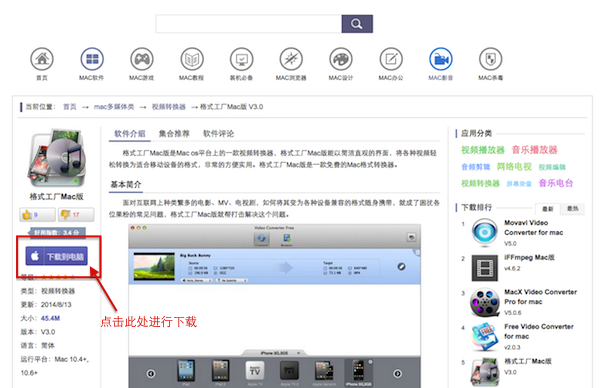The width and height of the screenshot is (600, 388).
Task: Open the green 视频转换器 category link
Action: click(x=481, y=183)
